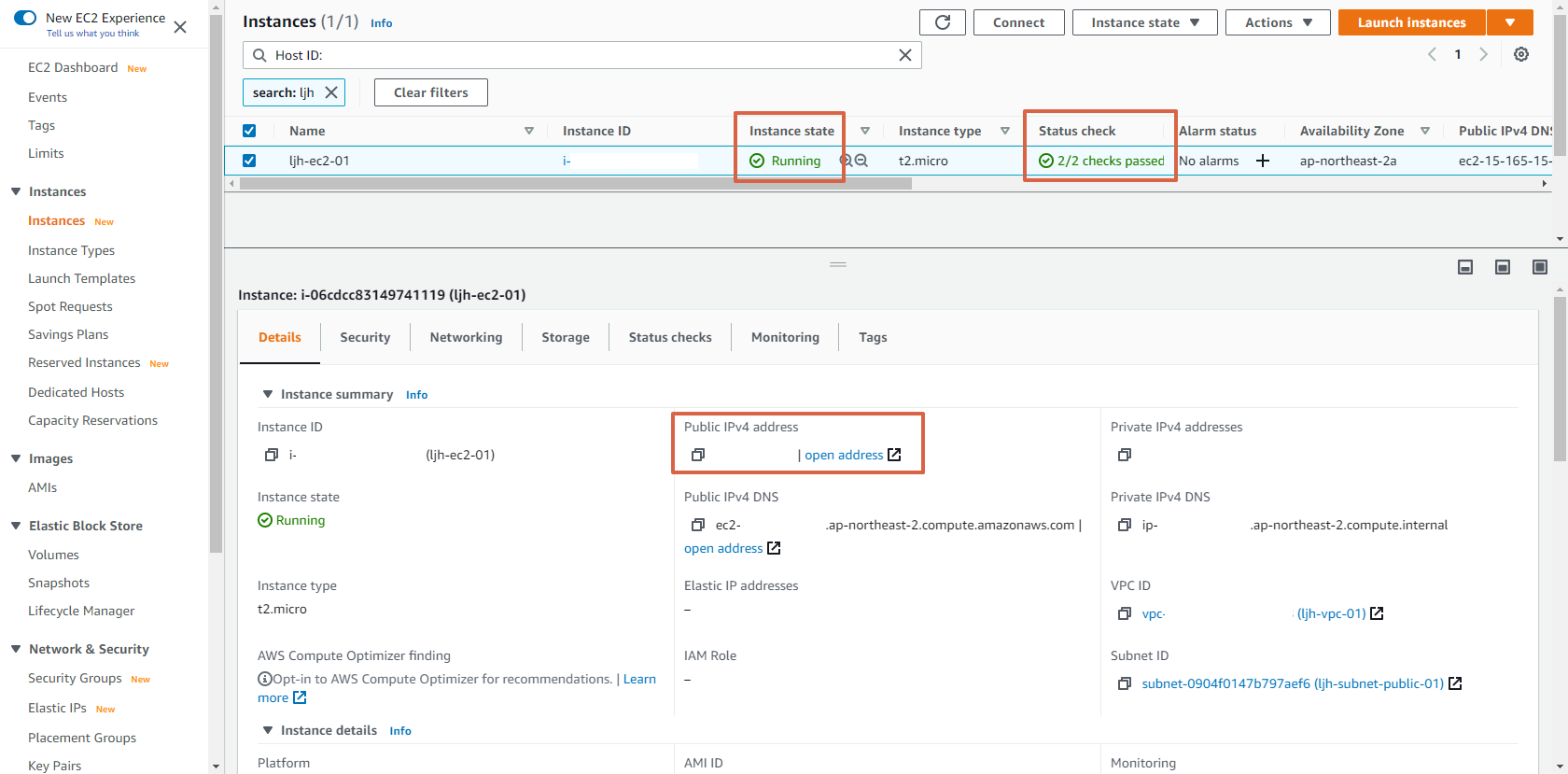
Task: Remove the 'search: ljh' filter tag
Action: tap(331, 92)
